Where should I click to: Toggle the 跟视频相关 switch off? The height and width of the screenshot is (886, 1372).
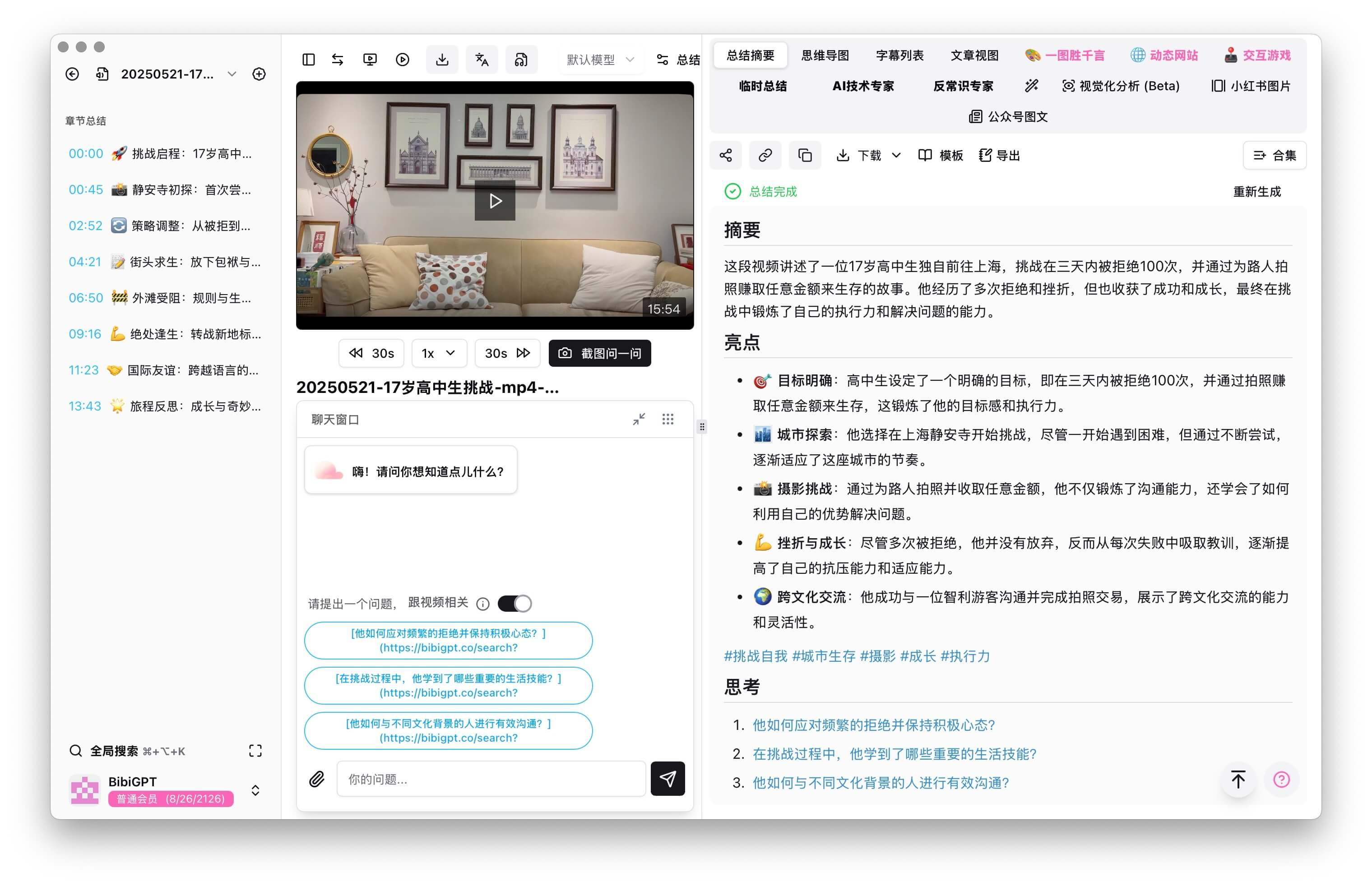[x=514, y=604]
